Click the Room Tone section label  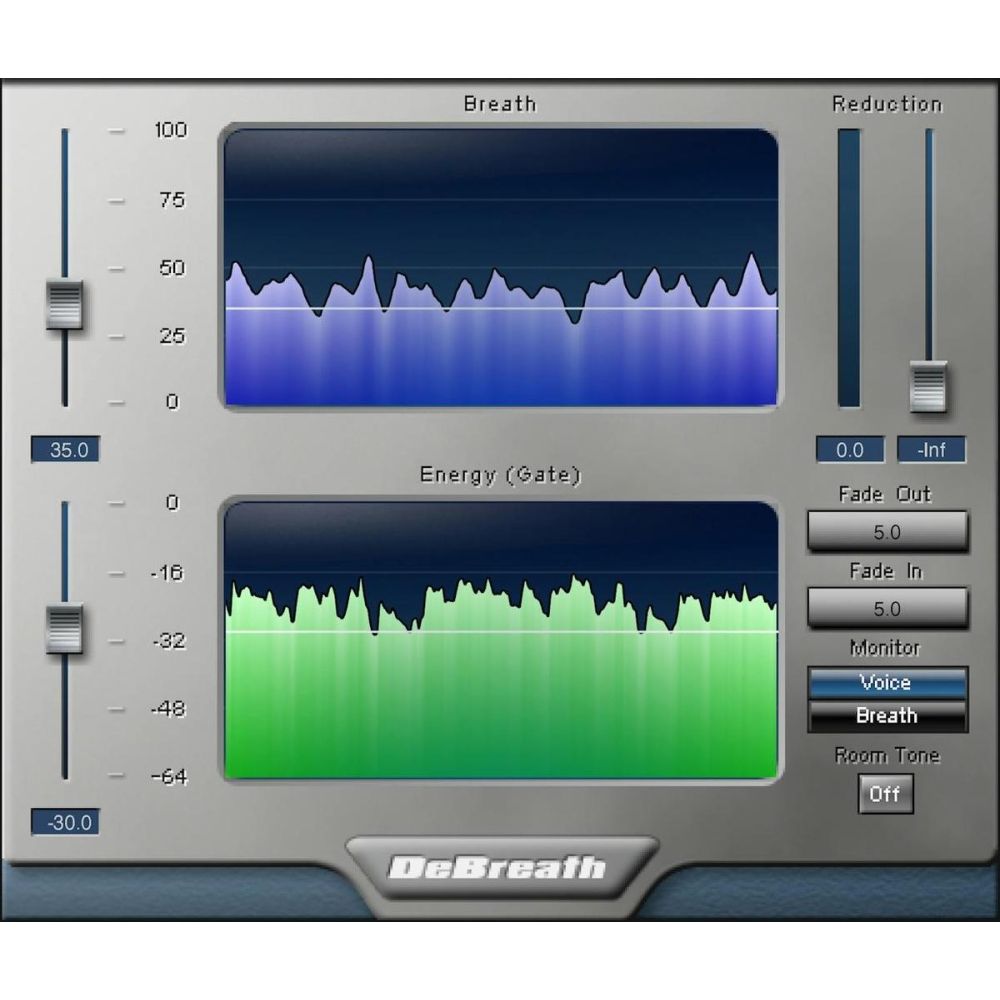[885, 755]
